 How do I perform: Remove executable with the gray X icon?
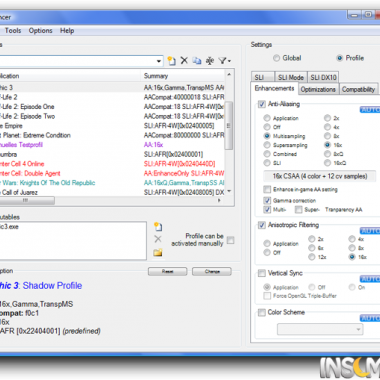coord(158,239)
